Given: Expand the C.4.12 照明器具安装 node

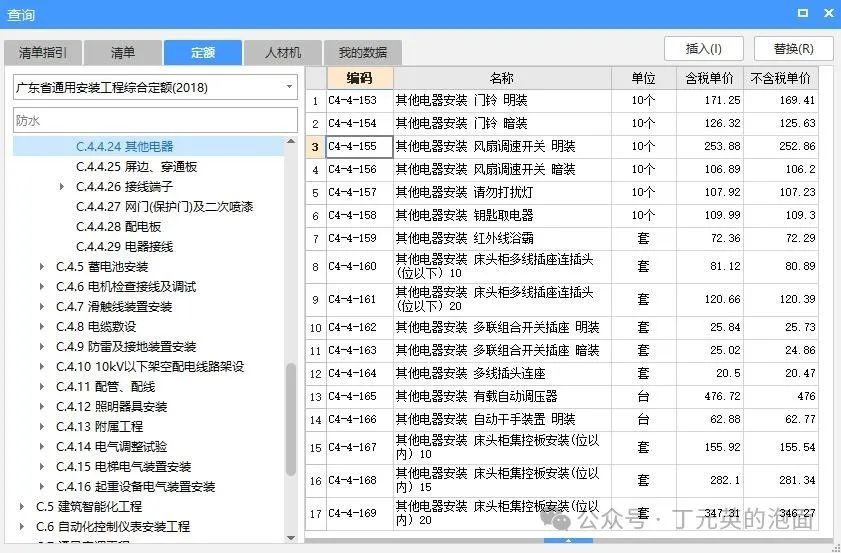Looking at the screenshot, I should point(42,406).
